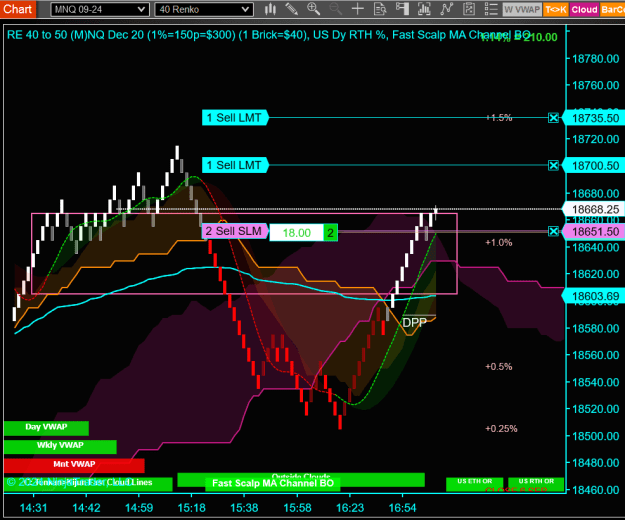Click the +1.0% level label

click(x=499, y=242)
